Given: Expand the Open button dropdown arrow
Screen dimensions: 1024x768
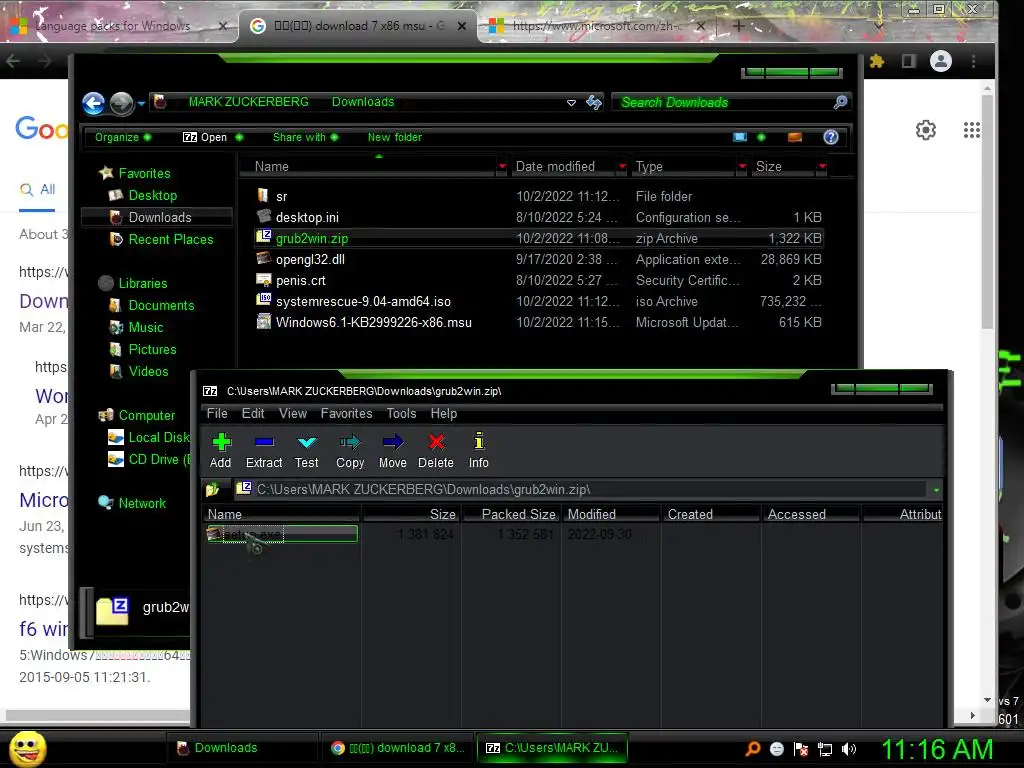Looking at the screenshot, I should click(239, 137).
